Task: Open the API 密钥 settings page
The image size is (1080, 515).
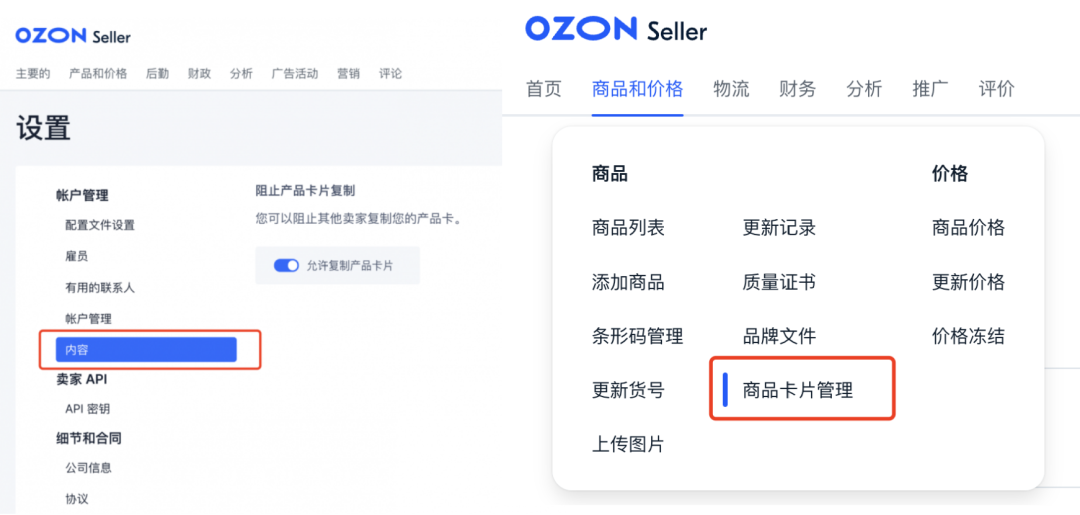Action: pos(87,408)
